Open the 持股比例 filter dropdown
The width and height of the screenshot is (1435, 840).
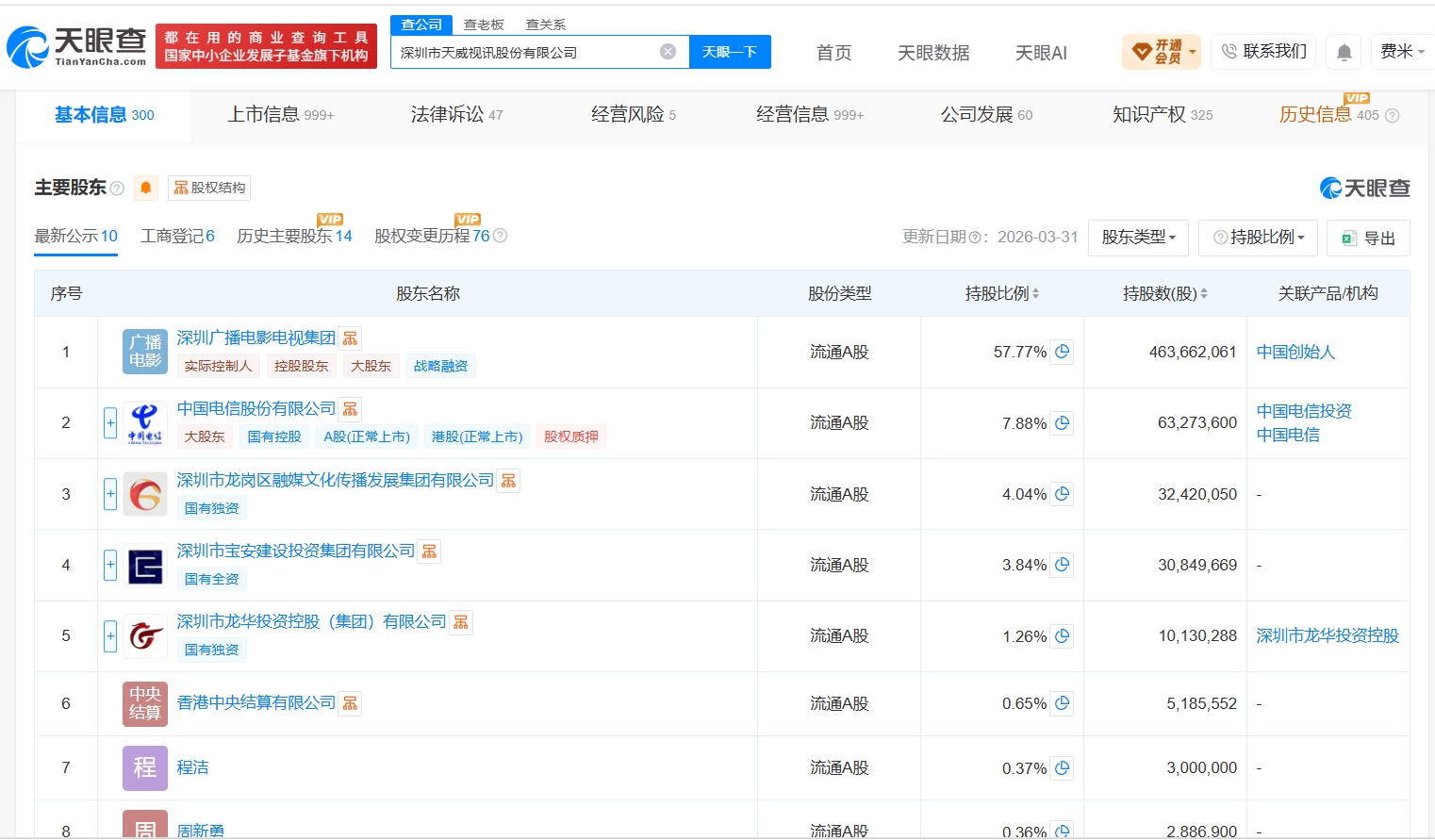(x=1258, y=238)
